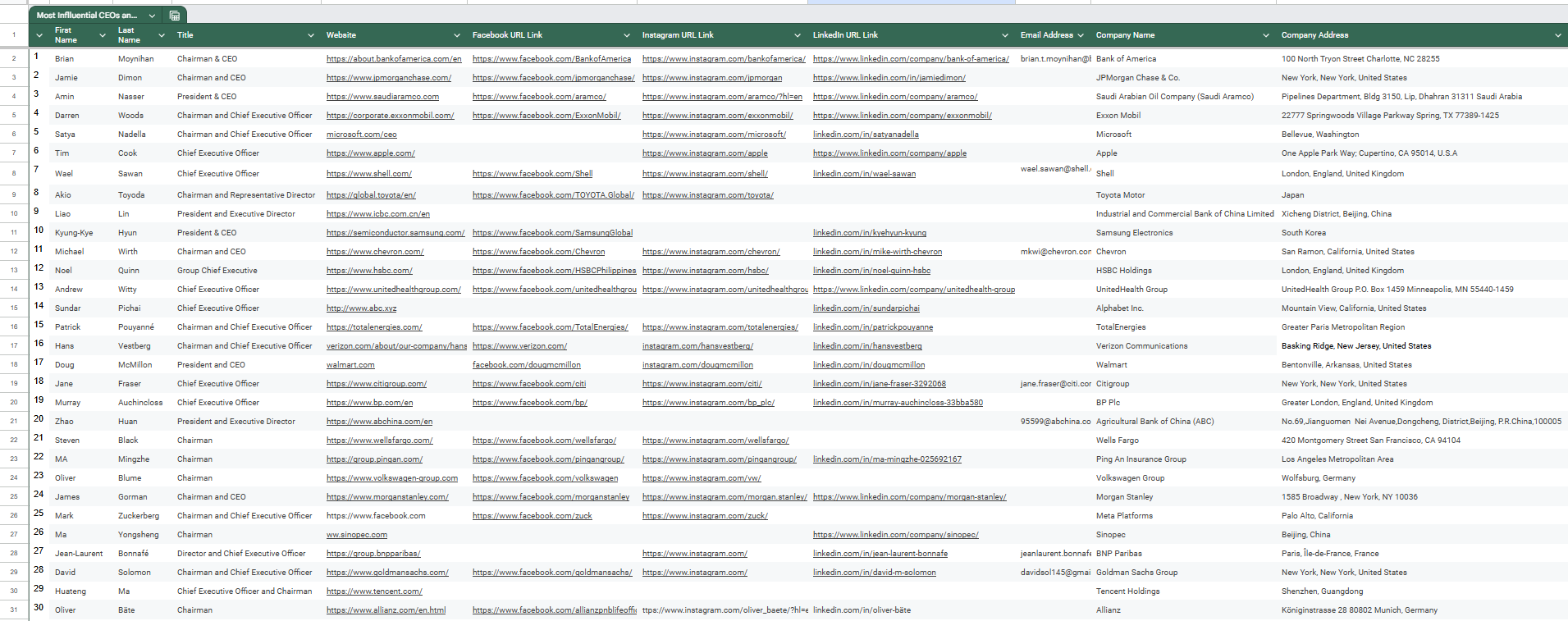The width and height of the screenshot is (1568, 621).
Task: Open the LinkedIn company/apple link
Action: point(889,153)
